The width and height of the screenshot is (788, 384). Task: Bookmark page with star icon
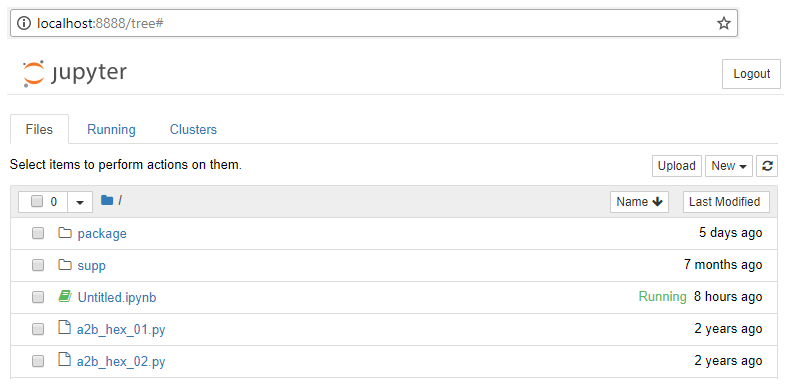723,23
